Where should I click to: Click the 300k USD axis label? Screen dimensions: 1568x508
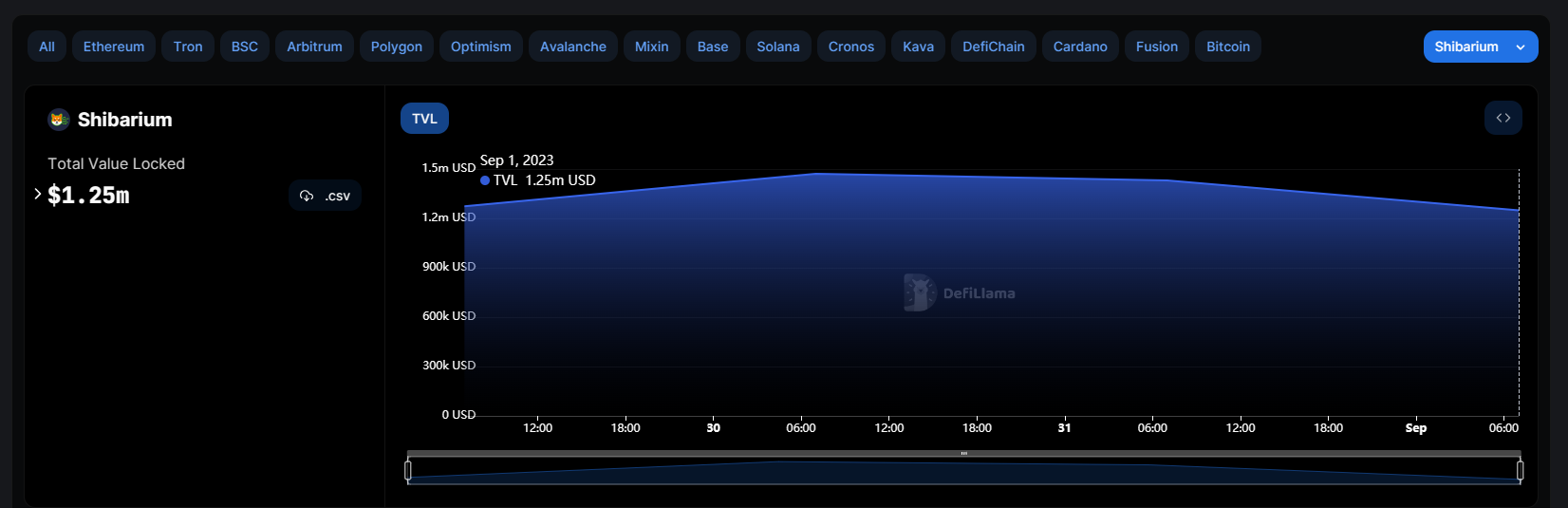tap(449, 366)
